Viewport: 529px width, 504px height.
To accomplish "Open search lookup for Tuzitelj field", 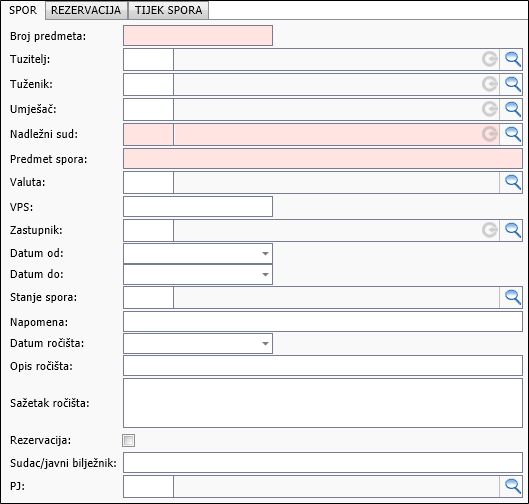I will point(512,59).
